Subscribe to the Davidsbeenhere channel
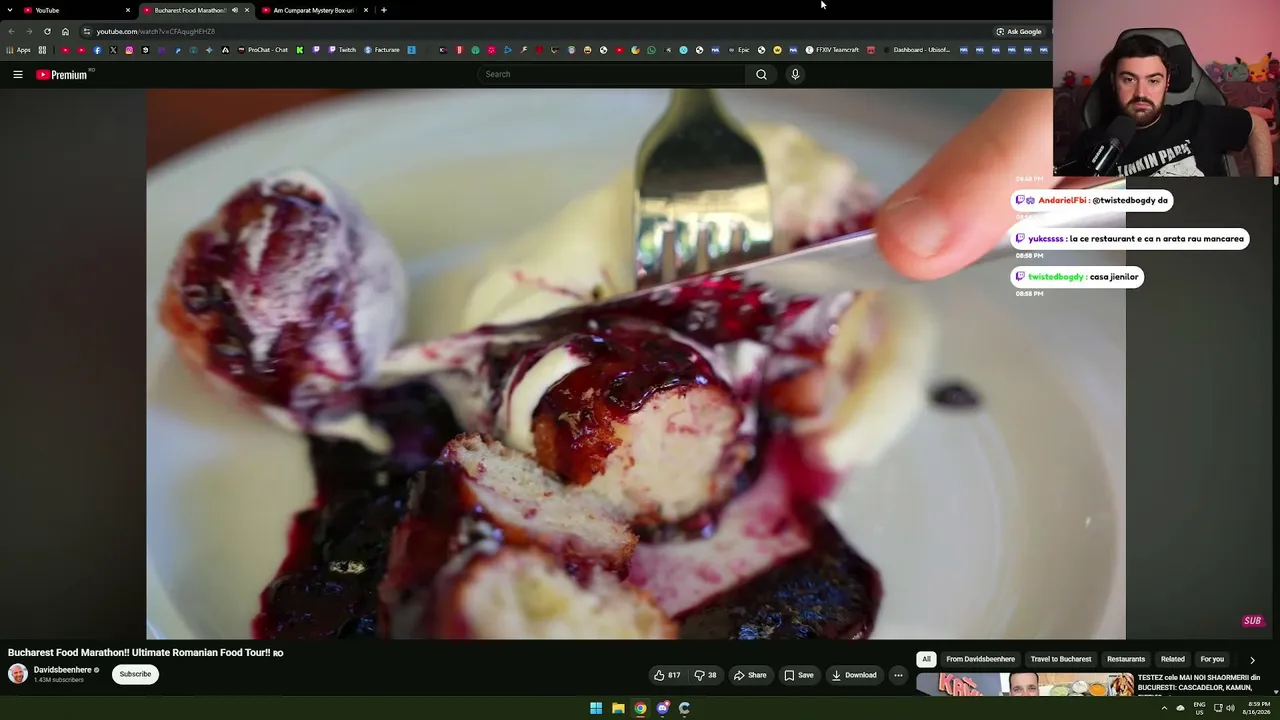The image size is (1280, 720). point(135,674)
